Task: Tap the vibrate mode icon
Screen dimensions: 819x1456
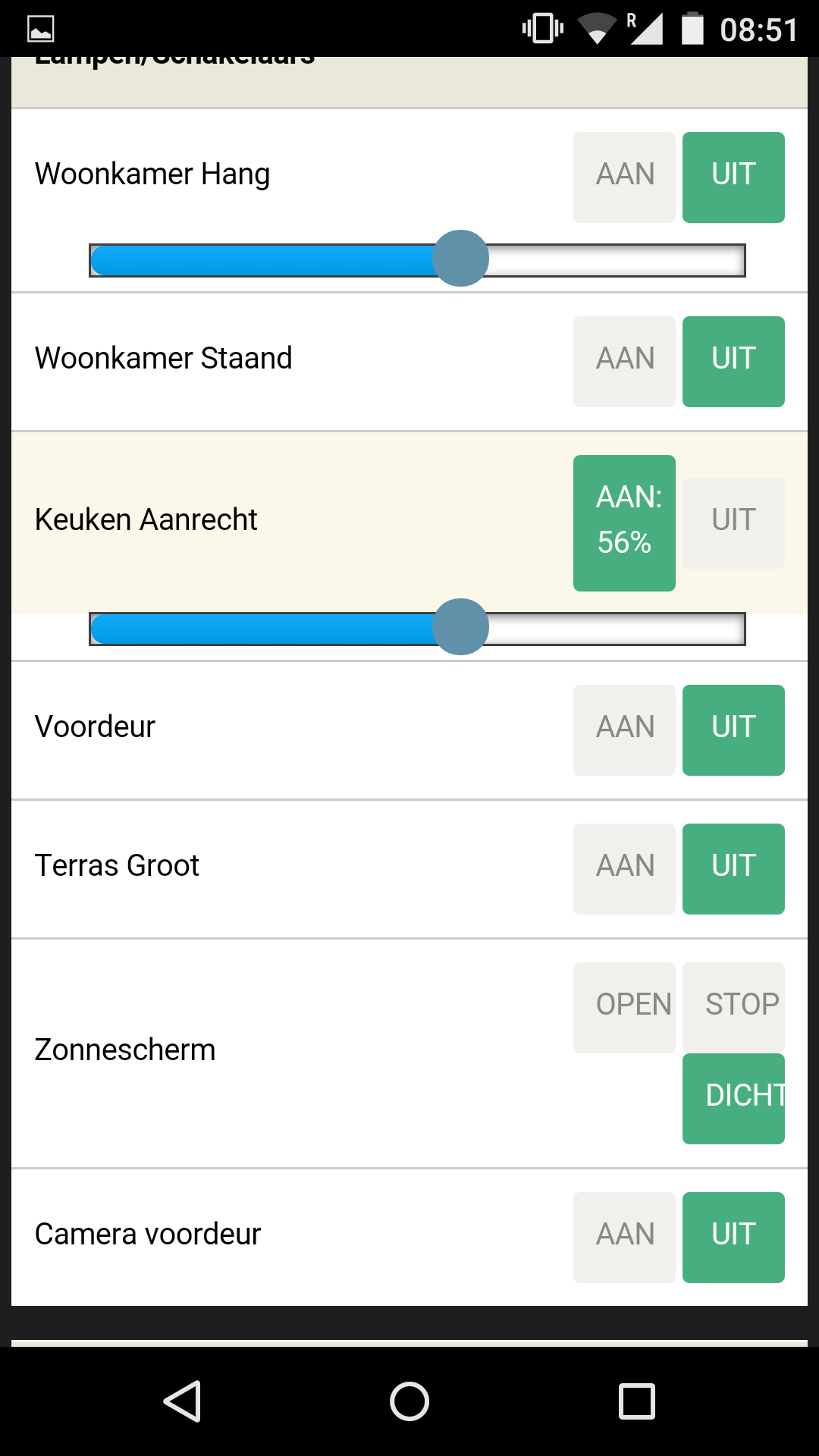Action: pos(543,29)
